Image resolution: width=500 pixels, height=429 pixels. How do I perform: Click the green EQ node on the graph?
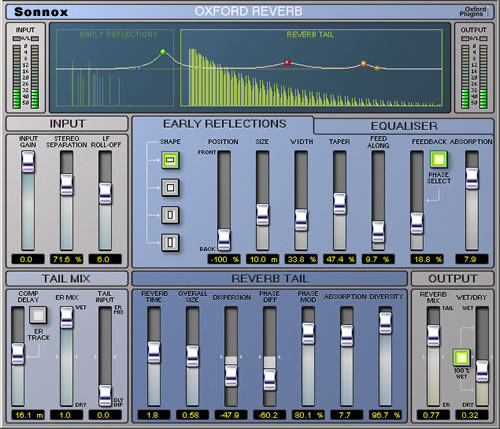pyautogui.click(x=163, y=52)
